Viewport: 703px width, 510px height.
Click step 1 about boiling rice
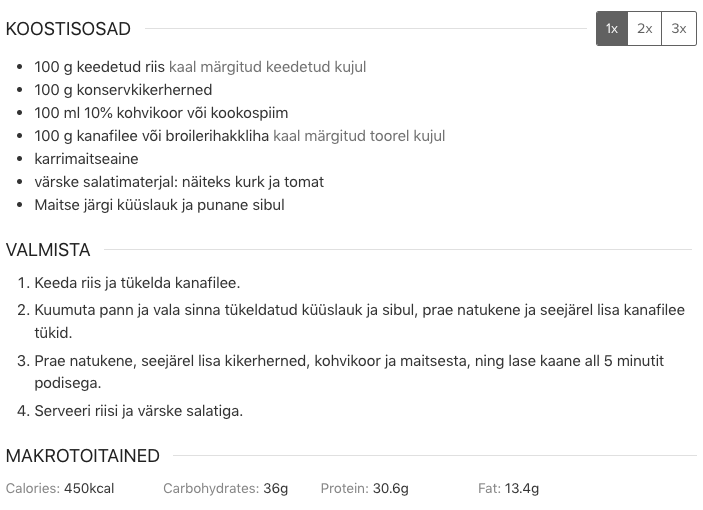pos(137,283)
